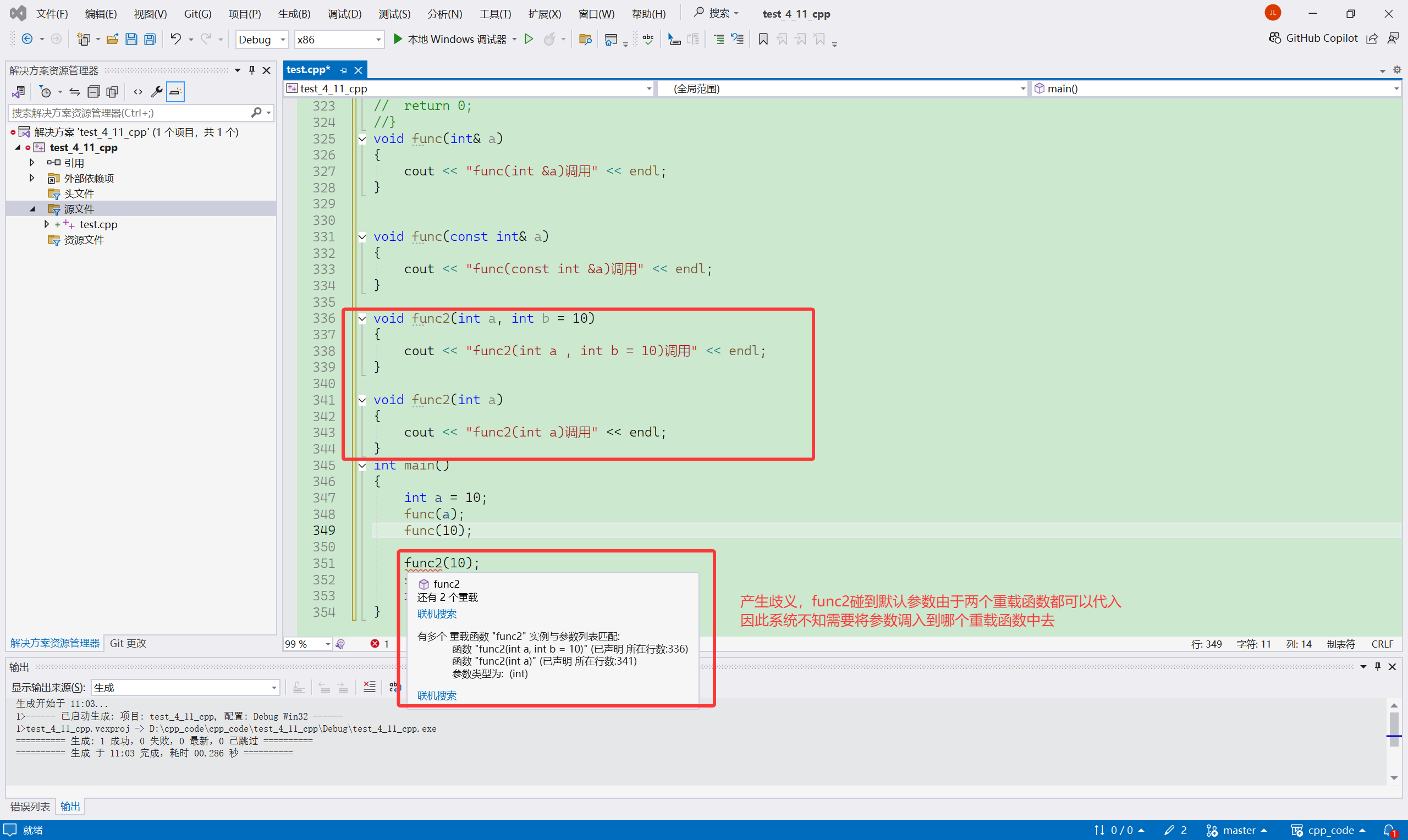Toggle the pin on the test.cpp tab
The width and height of the screenshot is (1408, 840).
(x=344, y=70)
